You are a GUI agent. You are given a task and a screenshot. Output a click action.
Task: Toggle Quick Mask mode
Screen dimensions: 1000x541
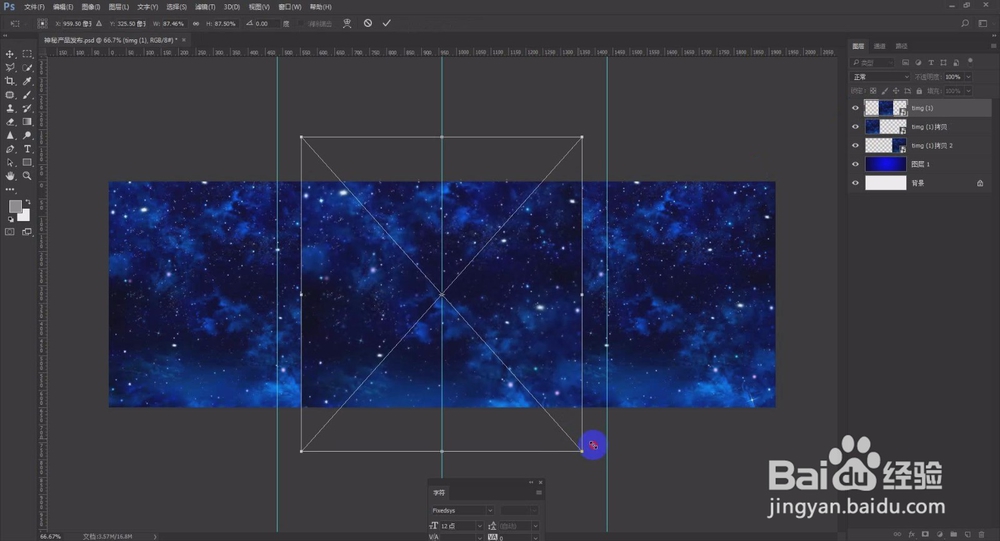(10, 232)
